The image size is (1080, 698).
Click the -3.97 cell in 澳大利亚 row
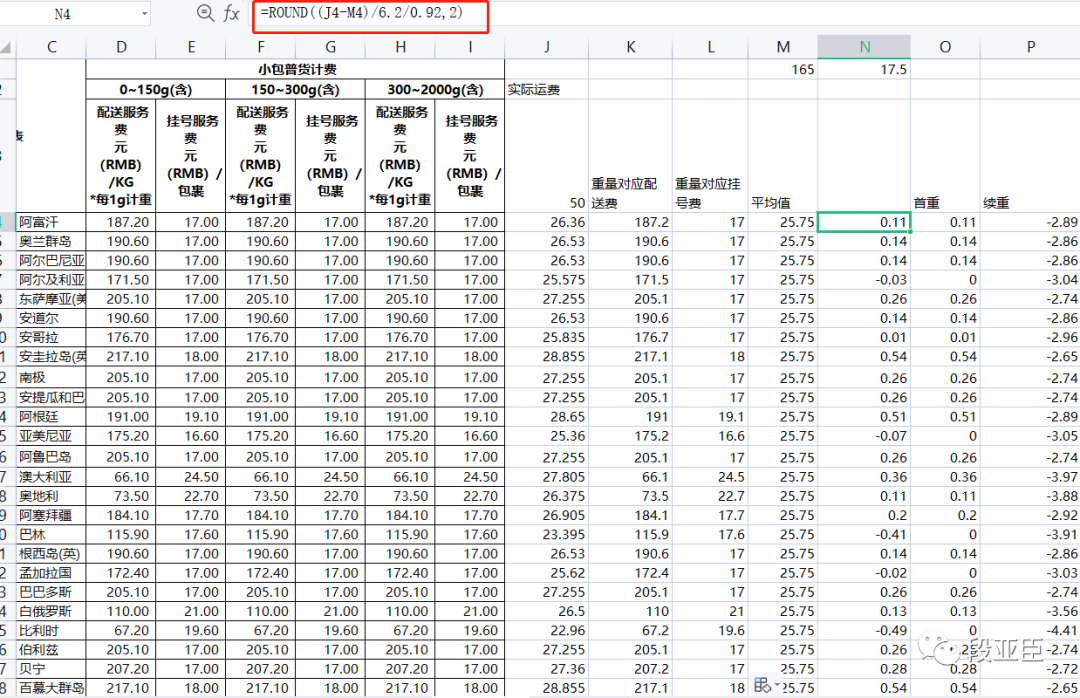click(1030, 477)
